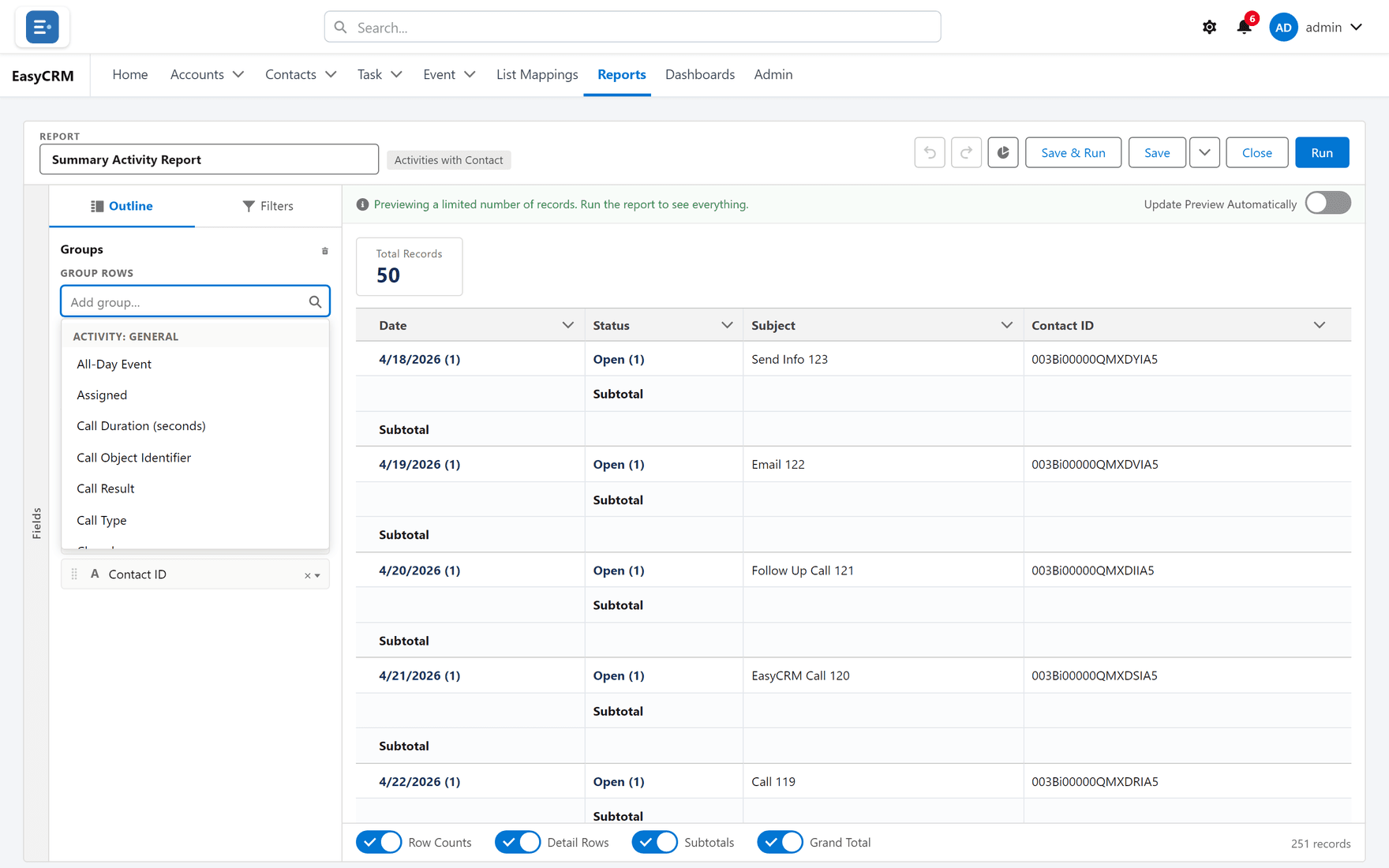Click the blue Run button
Screen dimensions: 1389x868
point(1322,152)
